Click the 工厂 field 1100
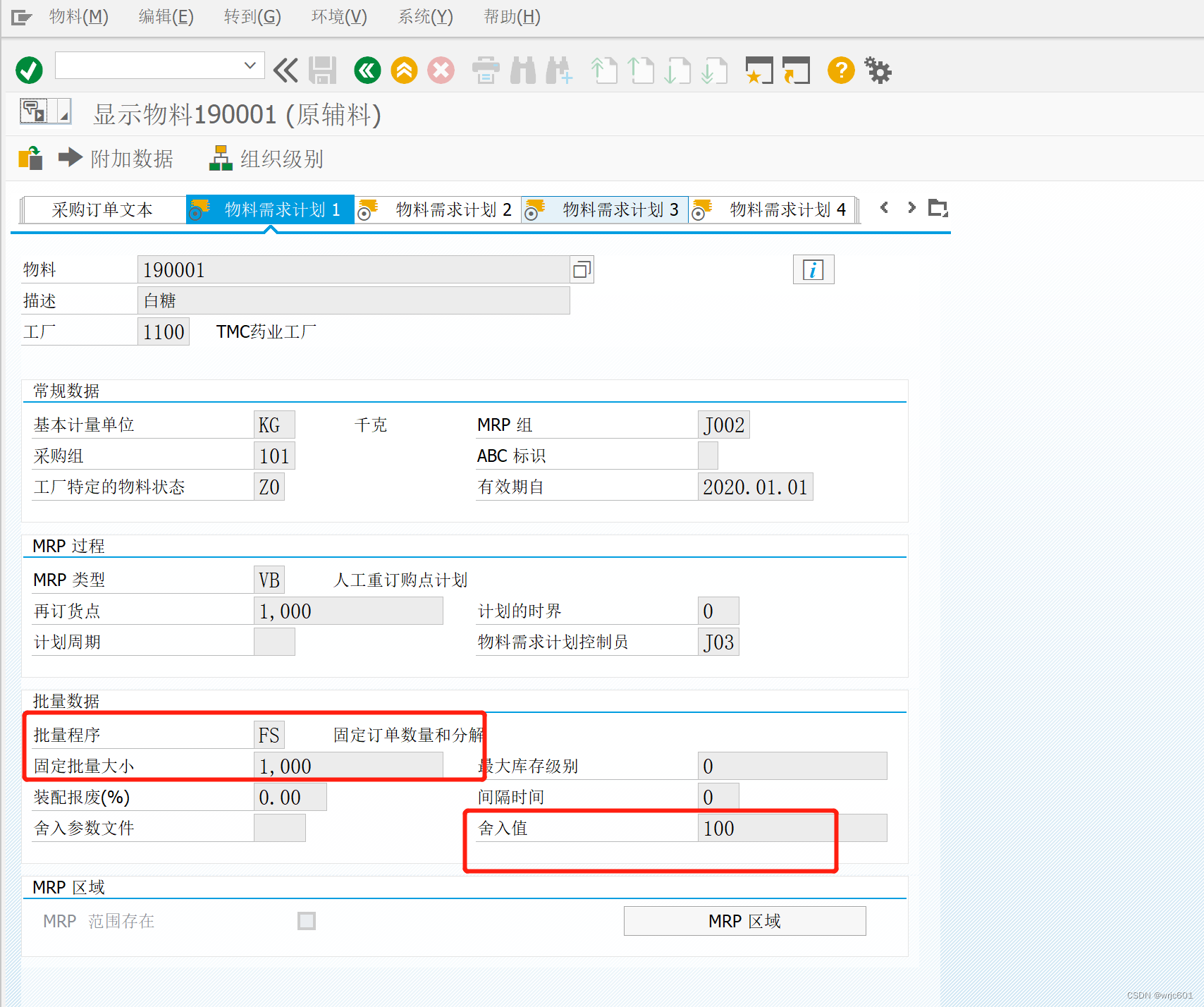Screen dimensions: 1204x1007 [164, 331]
